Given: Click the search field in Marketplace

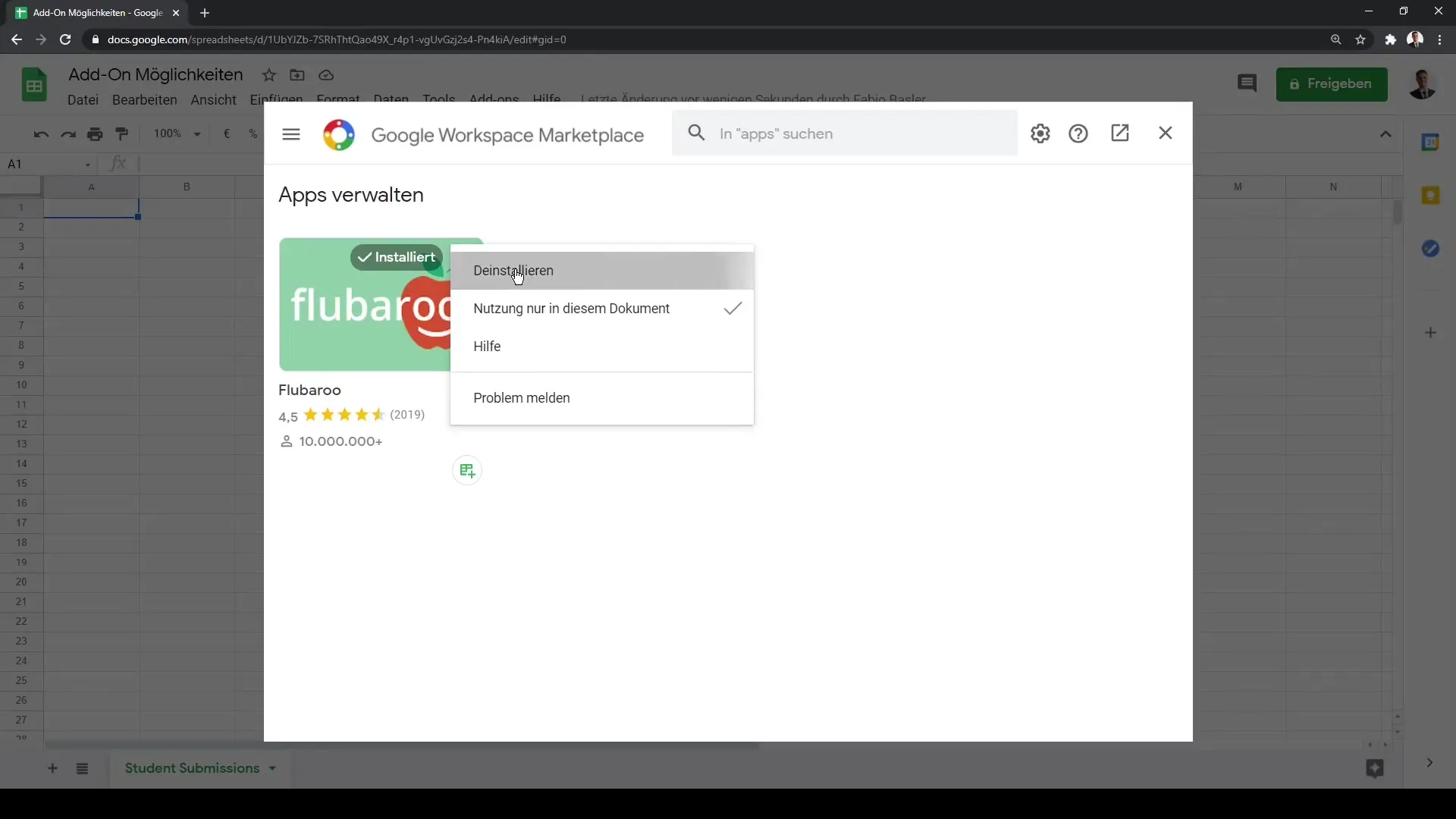Looking at the screenshot, I should coord(845,133).
